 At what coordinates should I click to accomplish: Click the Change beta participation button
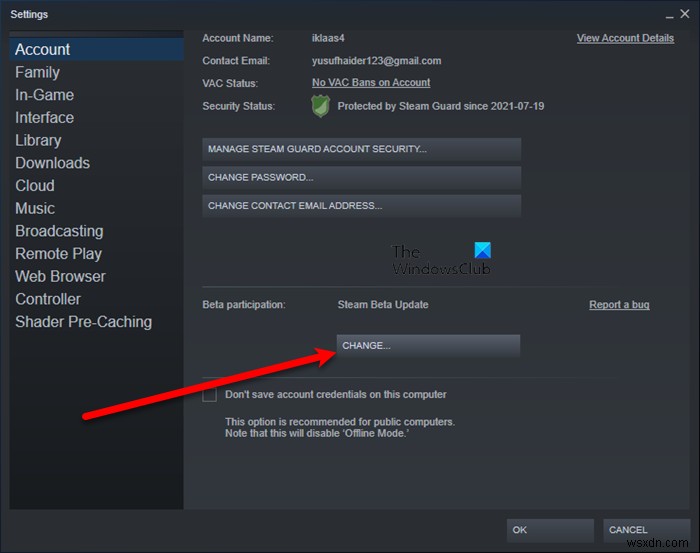429,345
